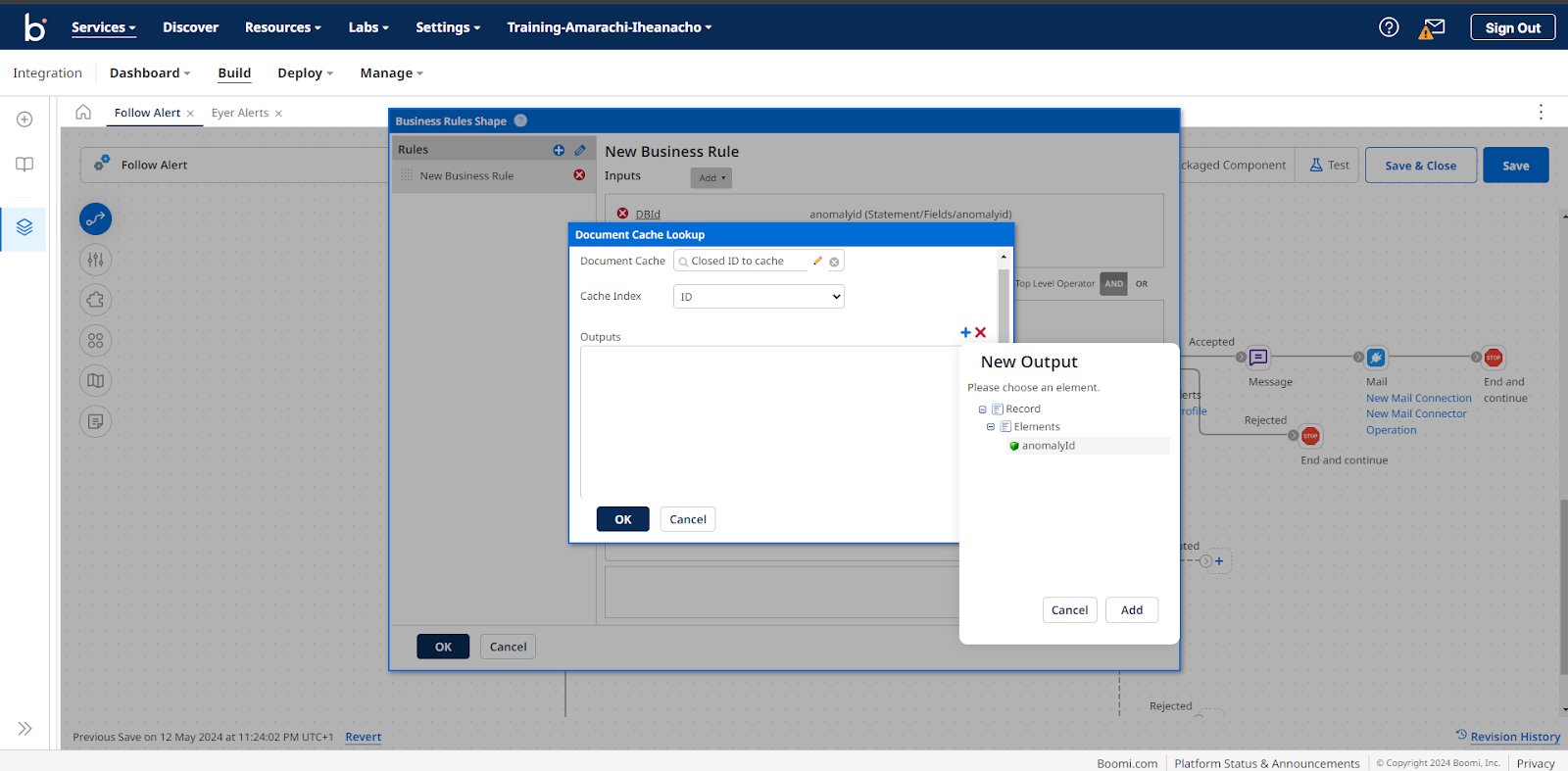Select the connector path shape palette icon
The width and height of the screenshot is (1568, 771).
95,219
